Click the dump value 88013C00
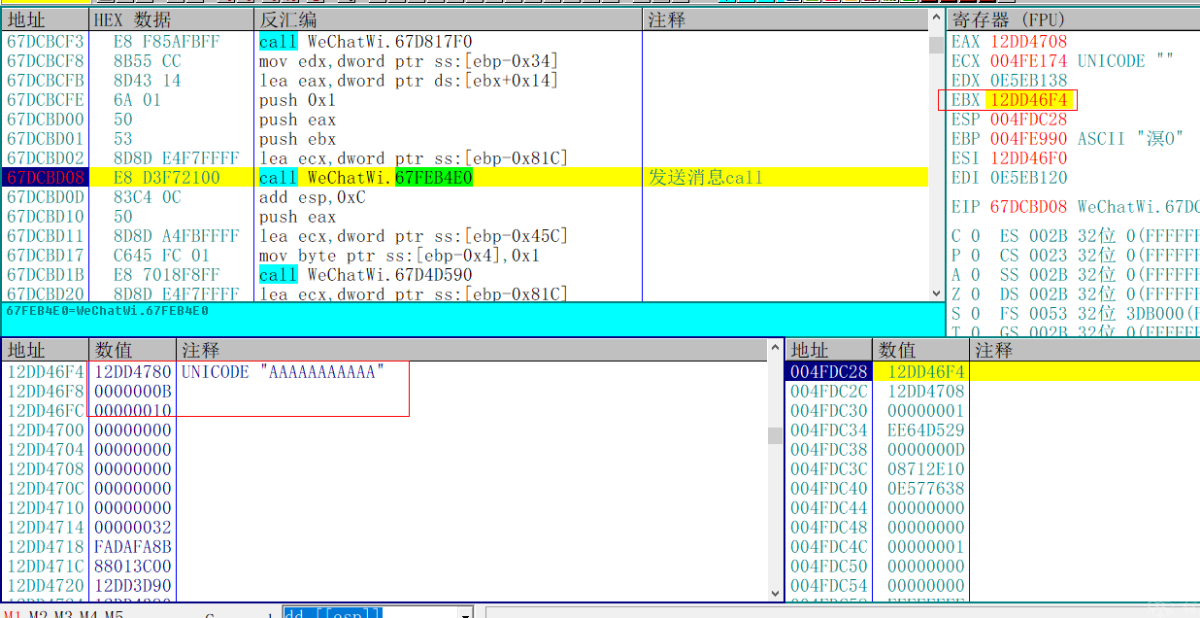Screen dimensions: 1200x618 pos(133,566)
